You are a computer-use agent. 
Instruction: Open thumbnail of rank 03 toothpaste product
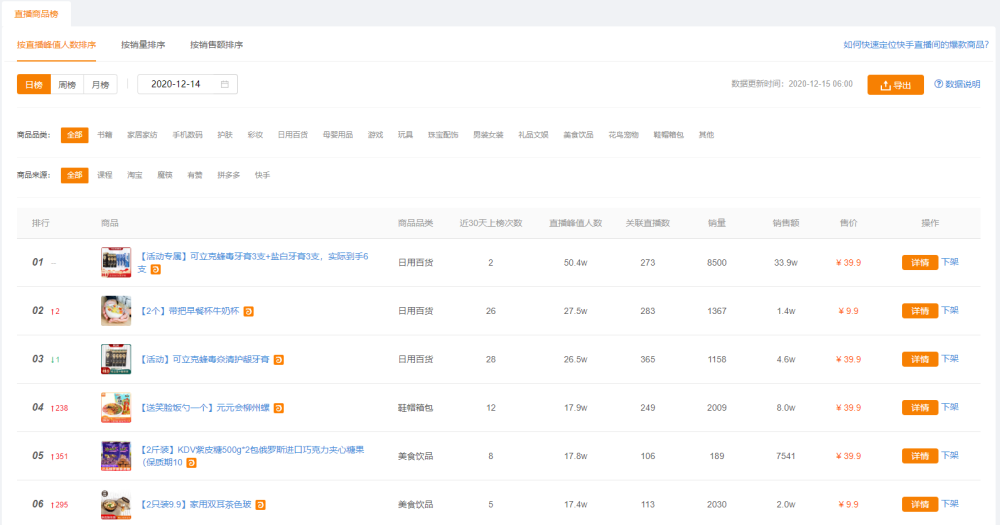tap(116, 359)
